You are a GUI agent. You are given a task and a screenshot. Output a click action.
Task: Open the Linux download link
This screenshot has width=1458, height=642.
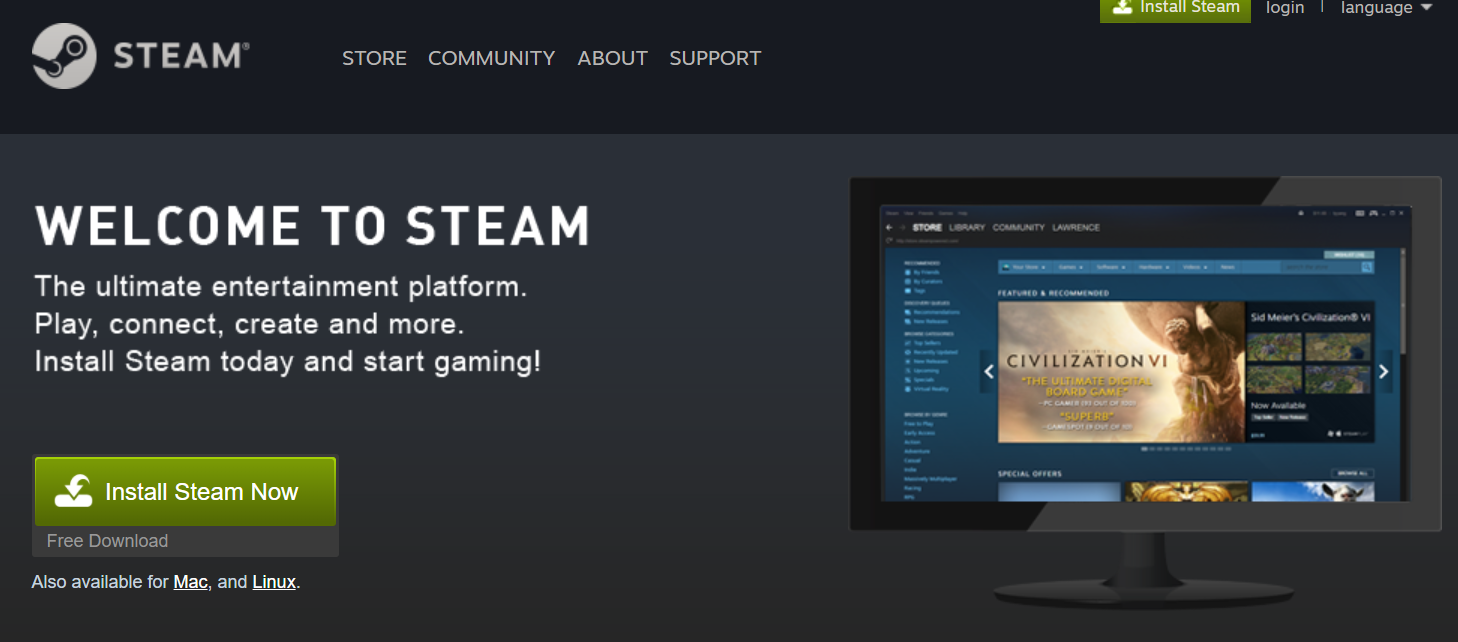click(274, 581)
